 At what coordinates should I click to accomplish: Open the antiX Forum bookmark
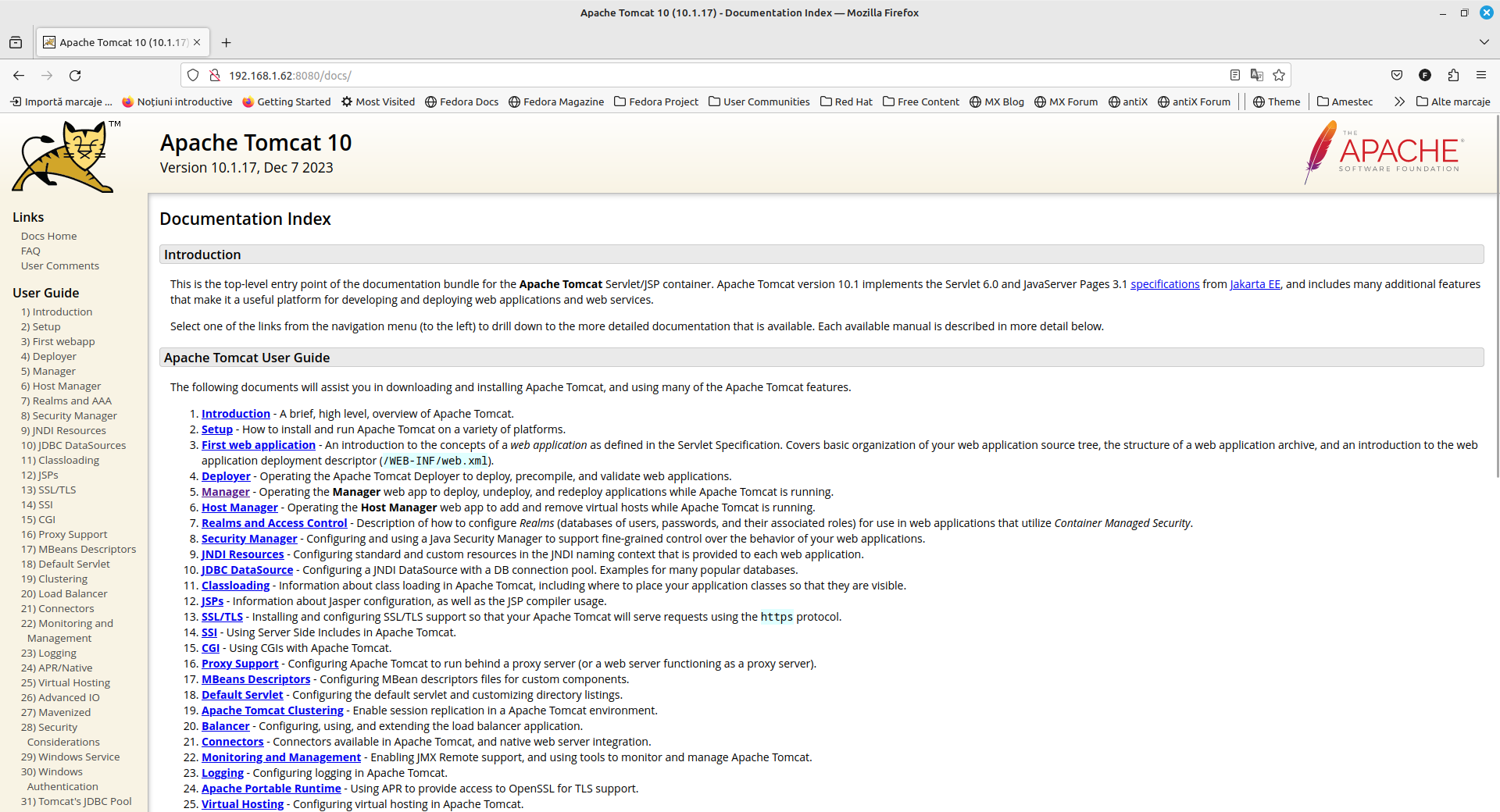pos(1194,101)
